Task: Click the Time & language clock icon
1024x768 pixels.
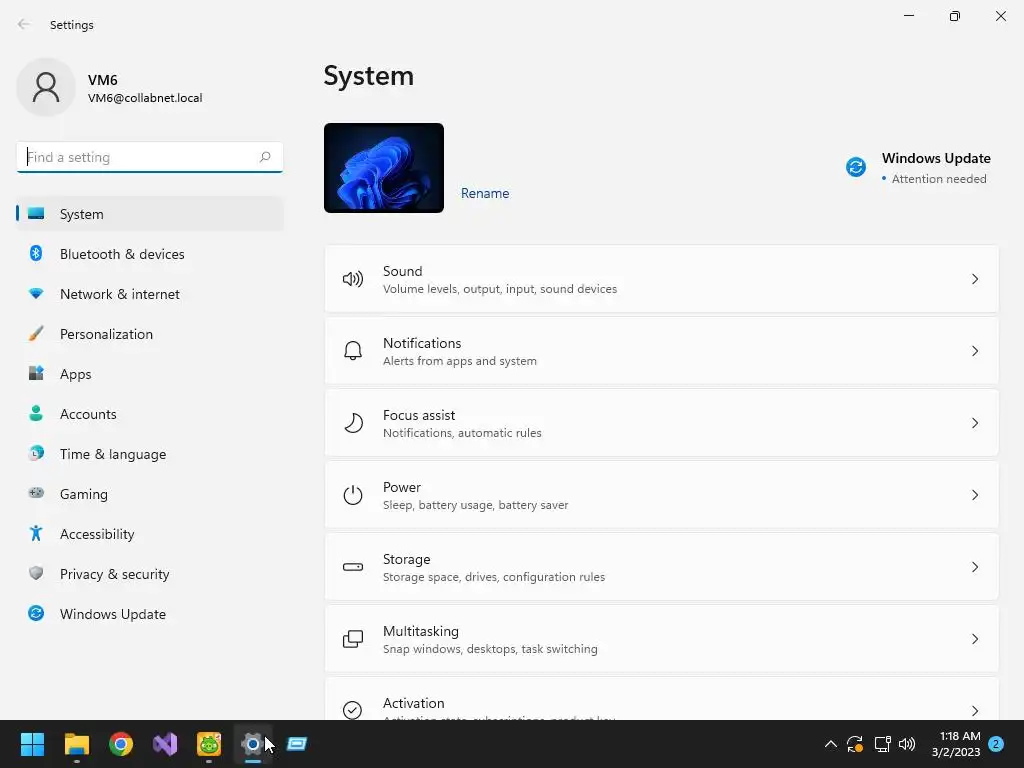Action: coord(36,453)
